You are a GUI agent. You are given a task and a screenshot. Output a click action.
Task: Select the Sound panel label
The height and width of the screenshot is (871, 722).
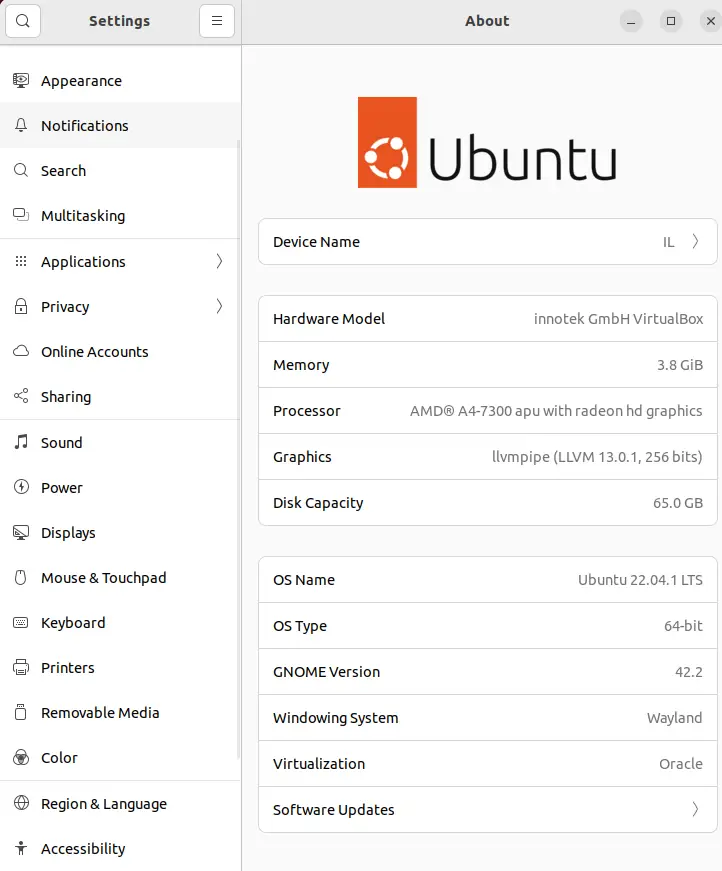62,443
